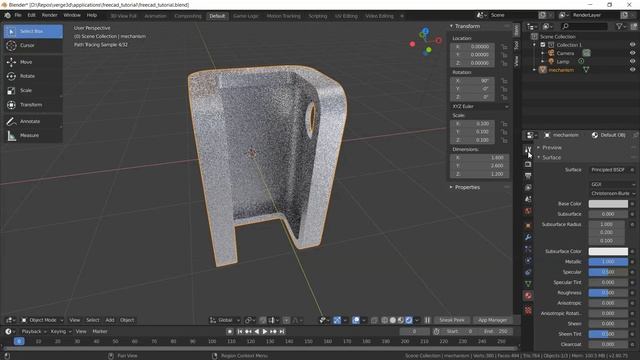Image resolution: width=640 pixels, height=360 pixels.
Task: Open the Edit menu
Action: [x=31, y=16]
